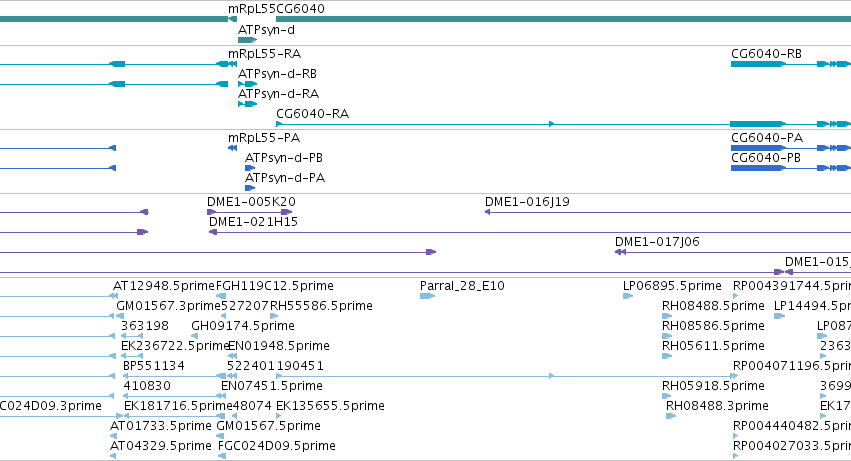Select the CG6040-PA protein block
The image size is (851, 461).
[758, 148]
